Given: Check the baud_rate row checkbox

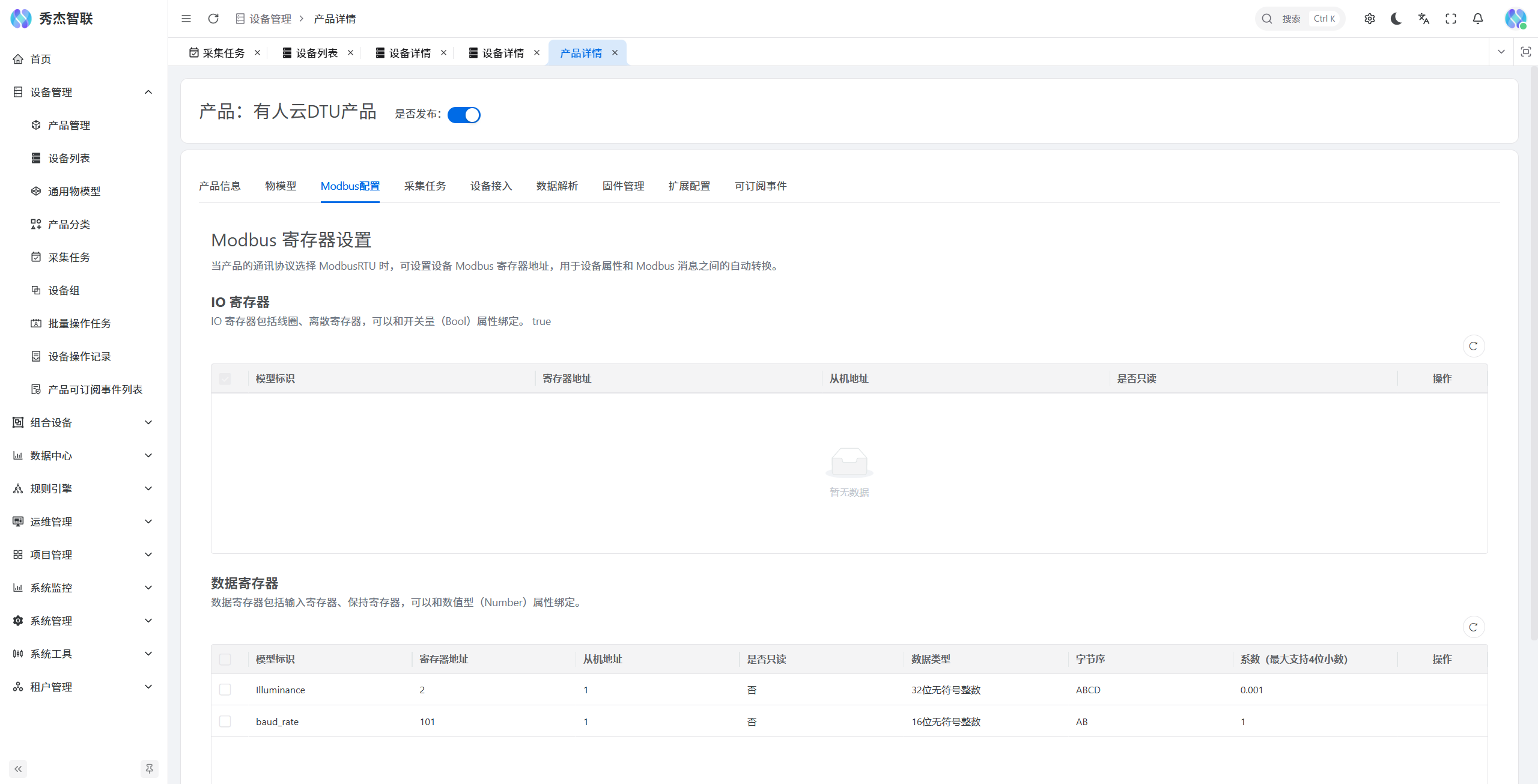Looking at the screenshot, I should (x=225, y=721).
